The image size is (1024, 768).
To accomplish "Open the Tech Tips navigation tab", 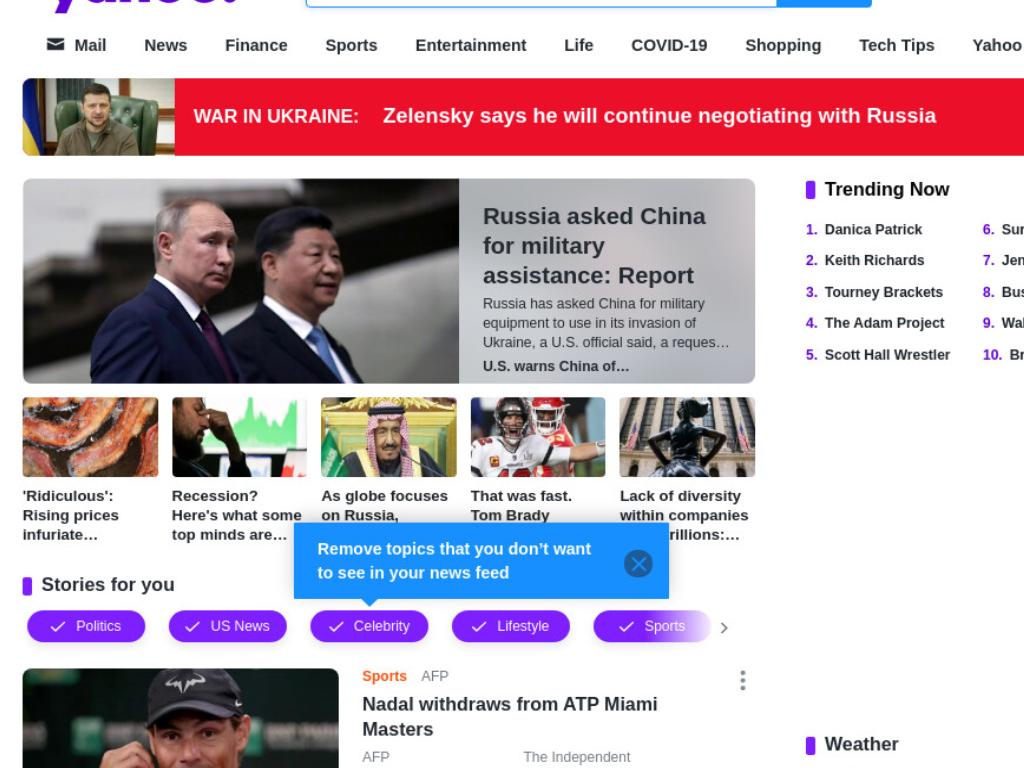I will point(897,45).
